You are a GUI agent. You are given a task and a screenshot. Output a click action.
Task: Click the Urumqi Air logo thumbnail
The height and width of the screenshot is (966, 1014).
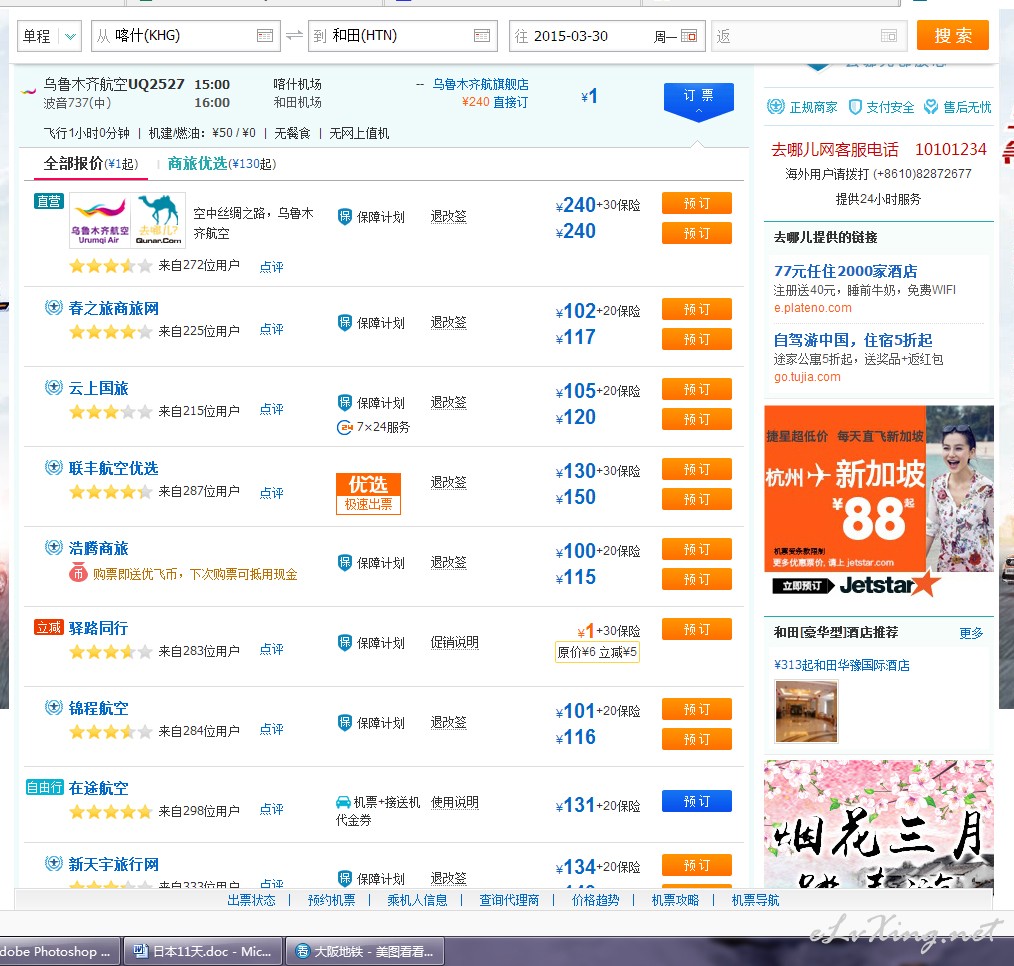coord(100,220)
